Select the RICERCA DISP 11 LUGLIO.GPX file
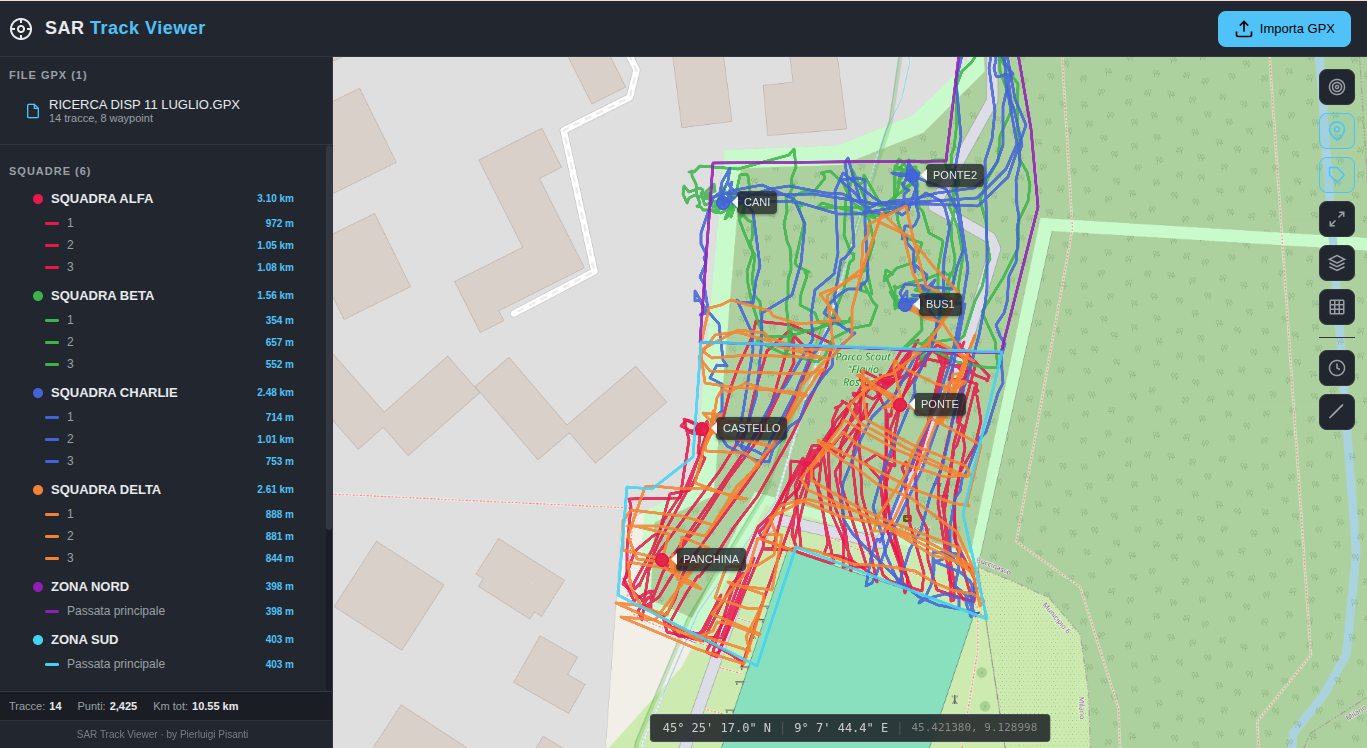This screenshot has width=1367, height=748. 165,111
